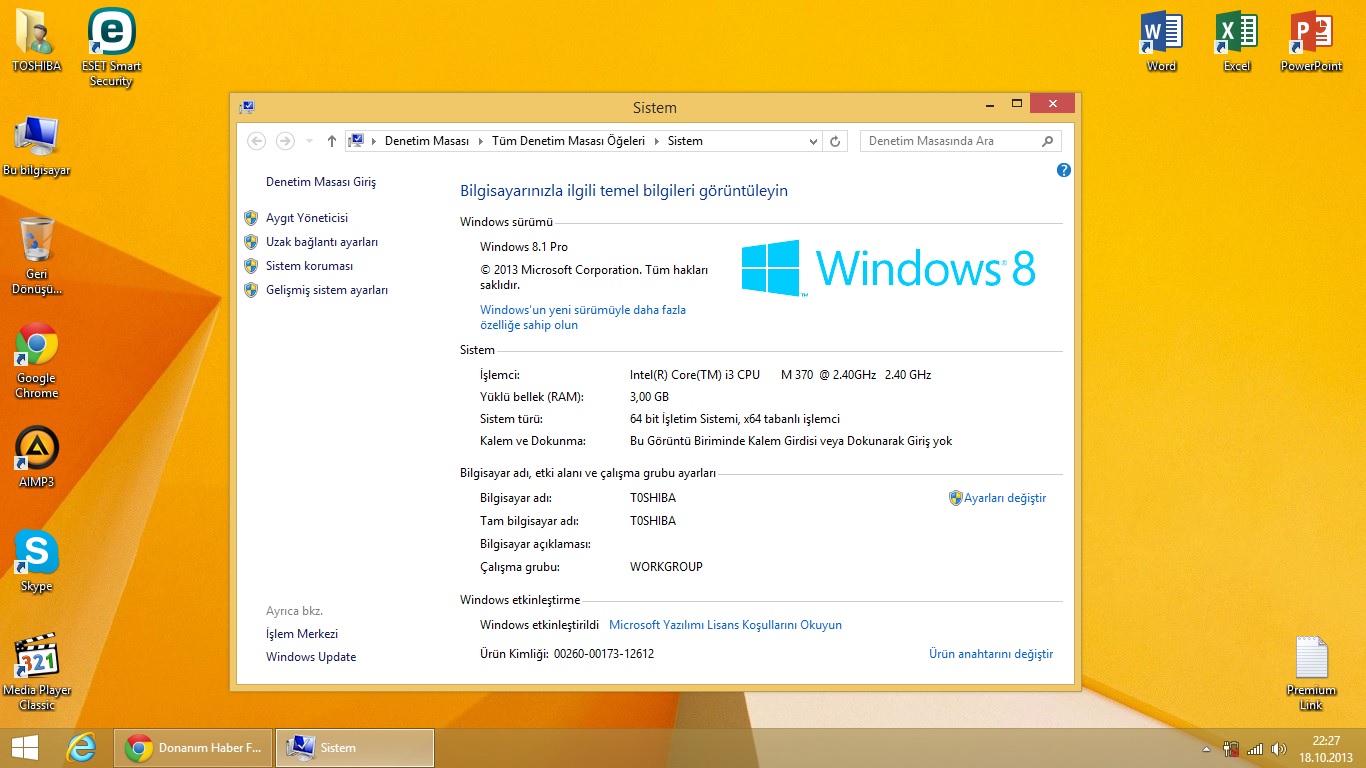1366x768 pixels.
Task: Open the TOSHIBA user folder icon
Action: (x=36, y=40)
